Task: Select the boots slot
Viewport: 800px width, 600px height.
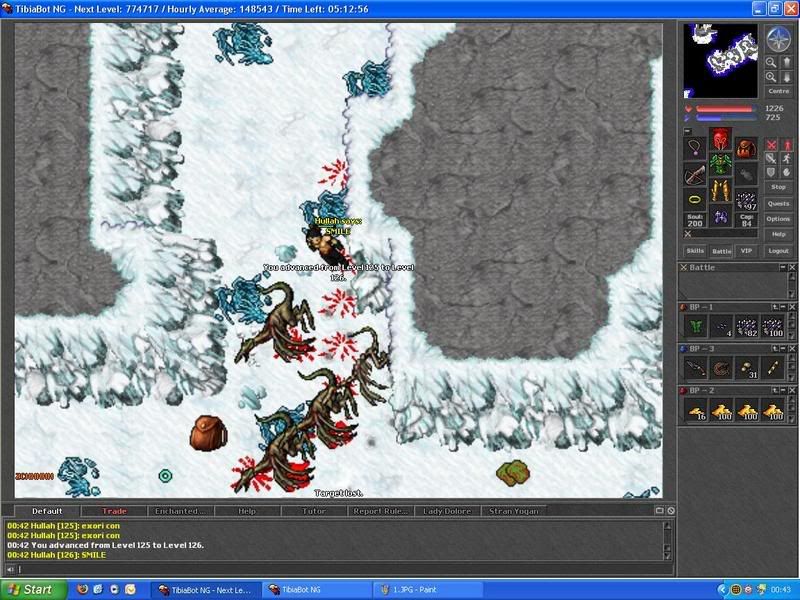Action: pyautogui.click(x=720, y=216)
